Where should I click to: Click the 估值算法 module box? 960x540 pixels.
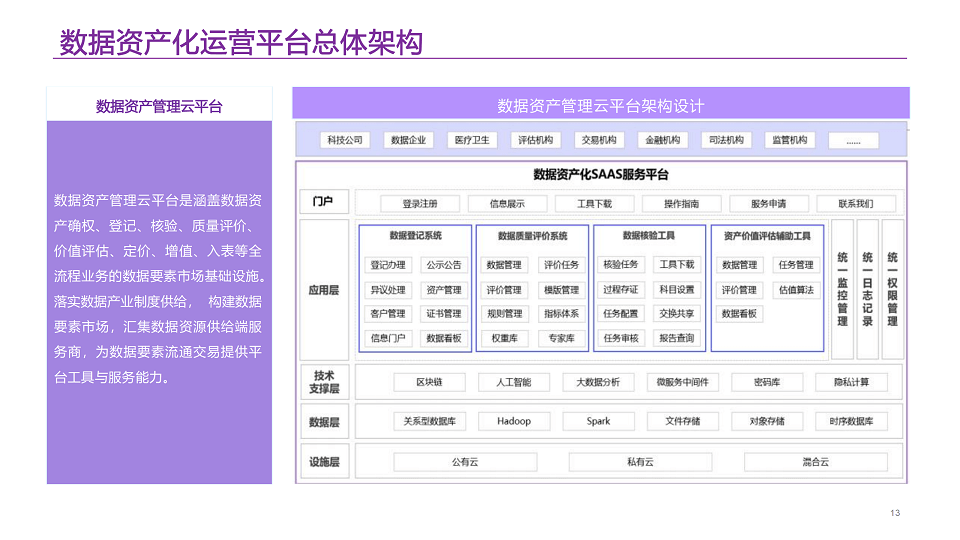coord(796,290)
